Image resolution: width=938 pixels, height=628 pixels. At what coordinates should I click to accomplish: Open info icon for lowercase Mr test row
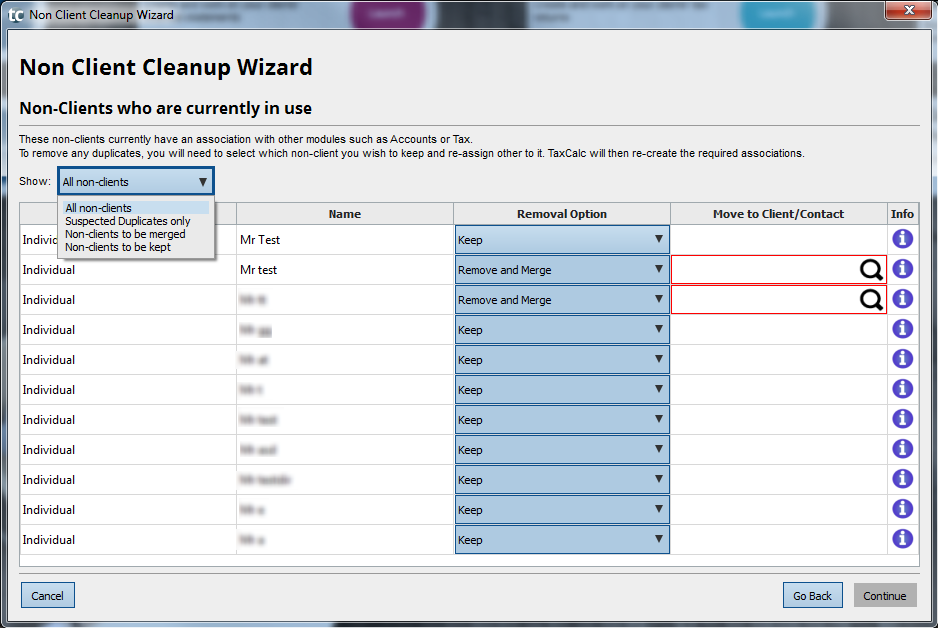pos(902,269)
